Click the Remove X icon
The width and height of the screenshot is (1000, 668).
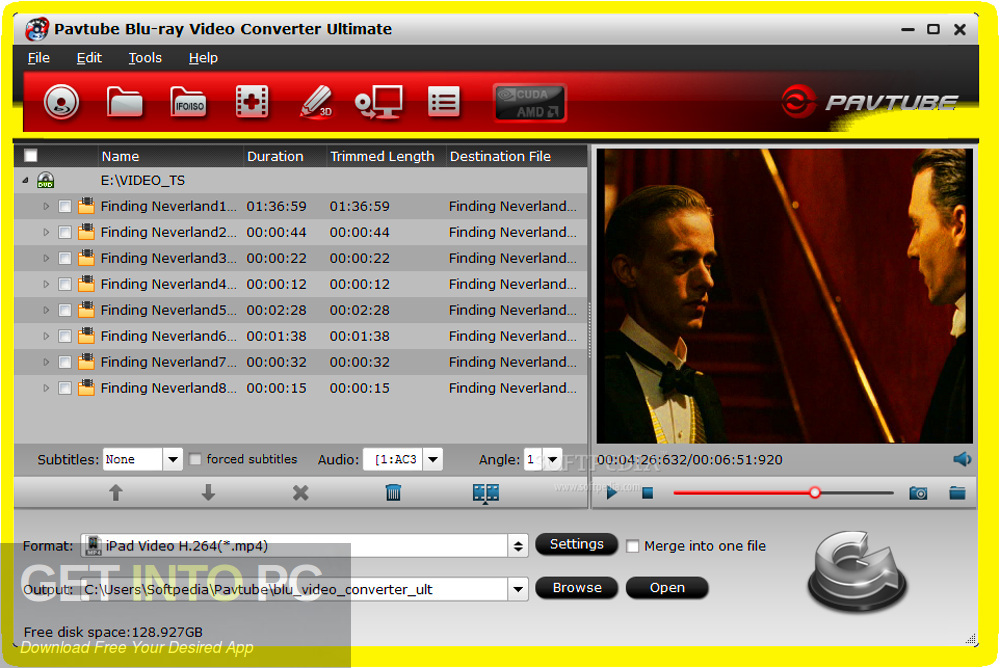[300, 493]
